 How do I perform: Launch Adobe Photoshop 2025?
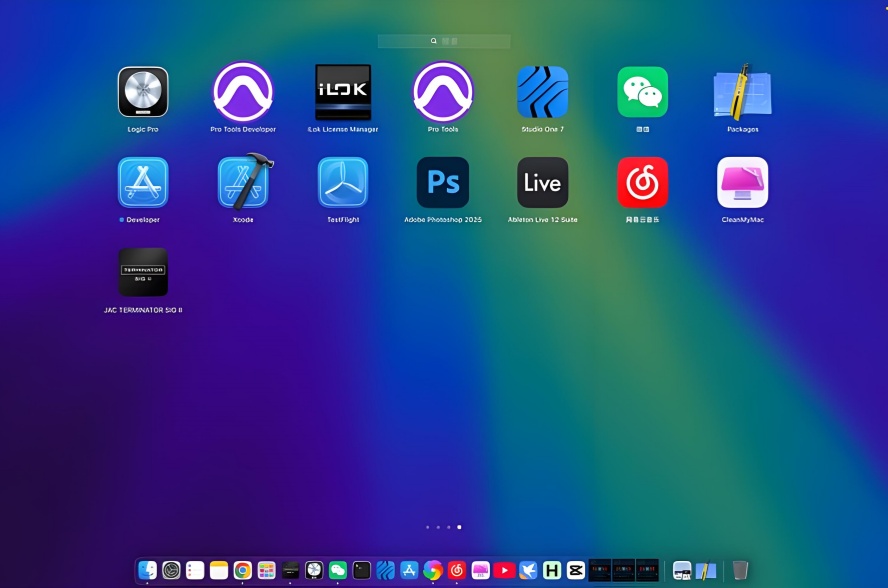[443, 182]
